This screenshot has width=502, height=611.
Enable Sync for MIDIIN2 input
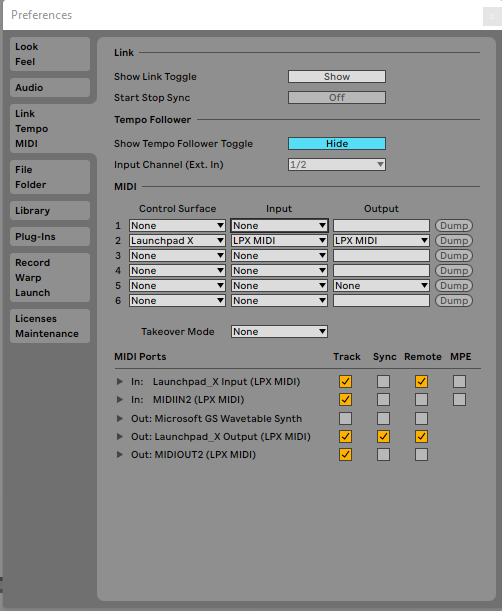(x=384, y=399)
